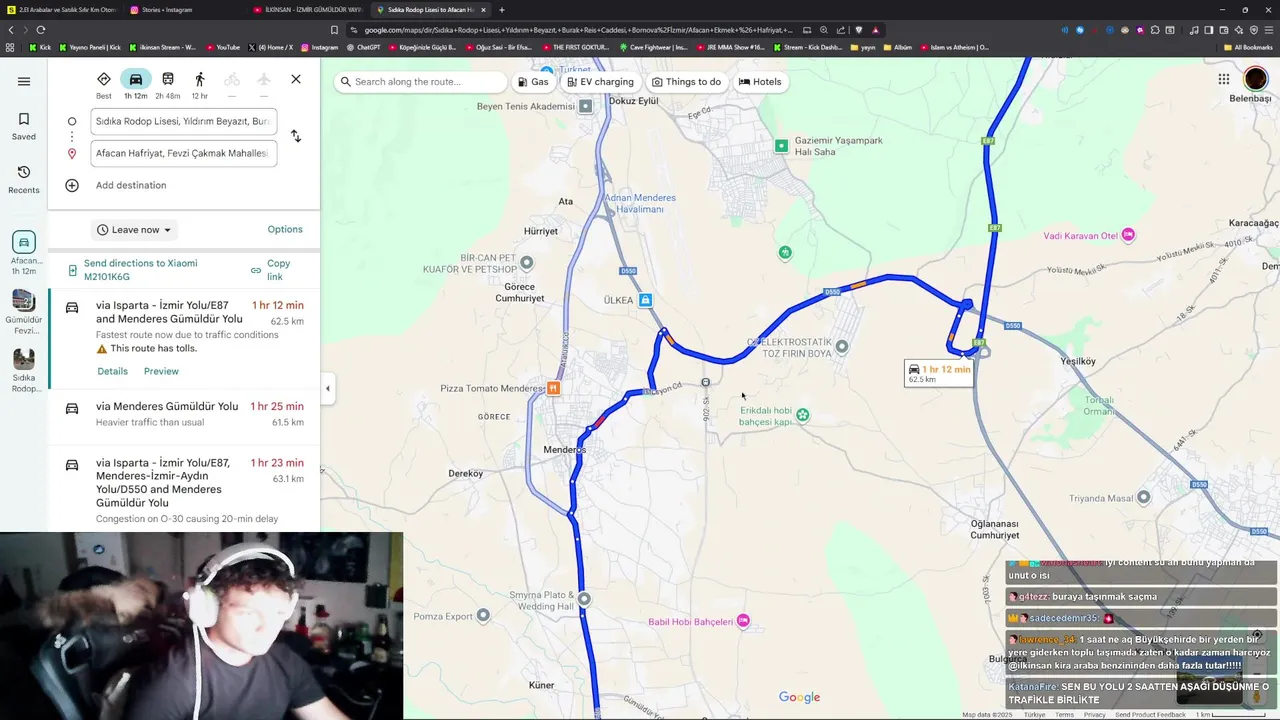Click Triyanda Masal map pin
This screenshot has height=720, width=1280.
pyautogui.click(x=1143, y=497)
